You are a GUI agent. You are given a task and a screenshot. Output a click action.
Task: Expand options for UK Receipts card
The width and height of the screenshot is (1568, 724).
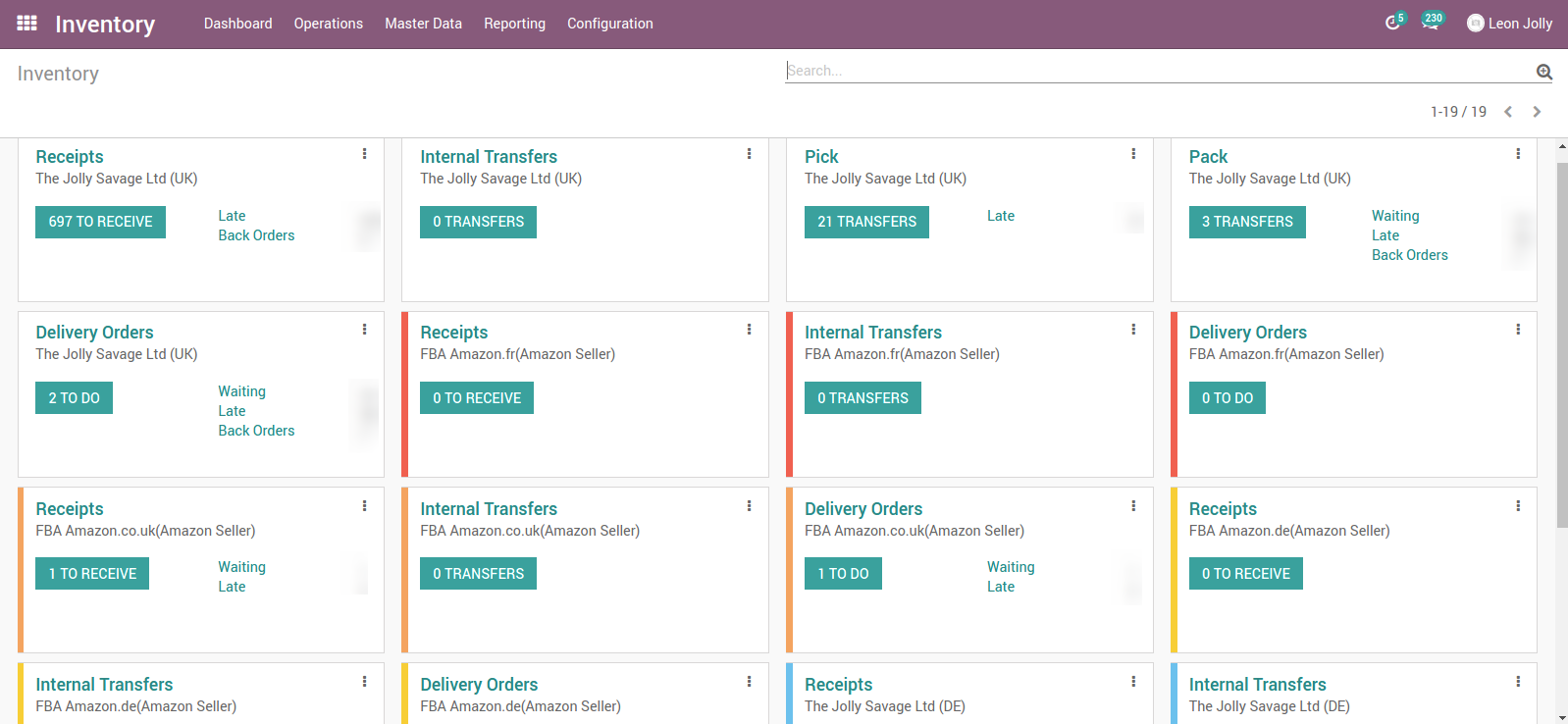pos(364,154)
